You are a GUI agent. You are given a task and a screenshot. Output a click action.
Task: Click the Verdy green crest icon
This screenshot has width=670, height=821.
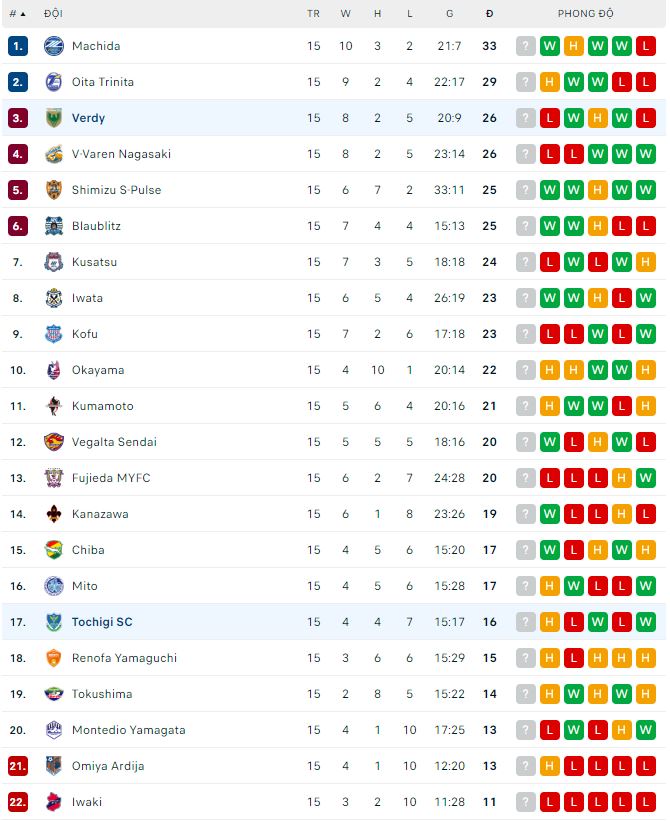(53, 118)
